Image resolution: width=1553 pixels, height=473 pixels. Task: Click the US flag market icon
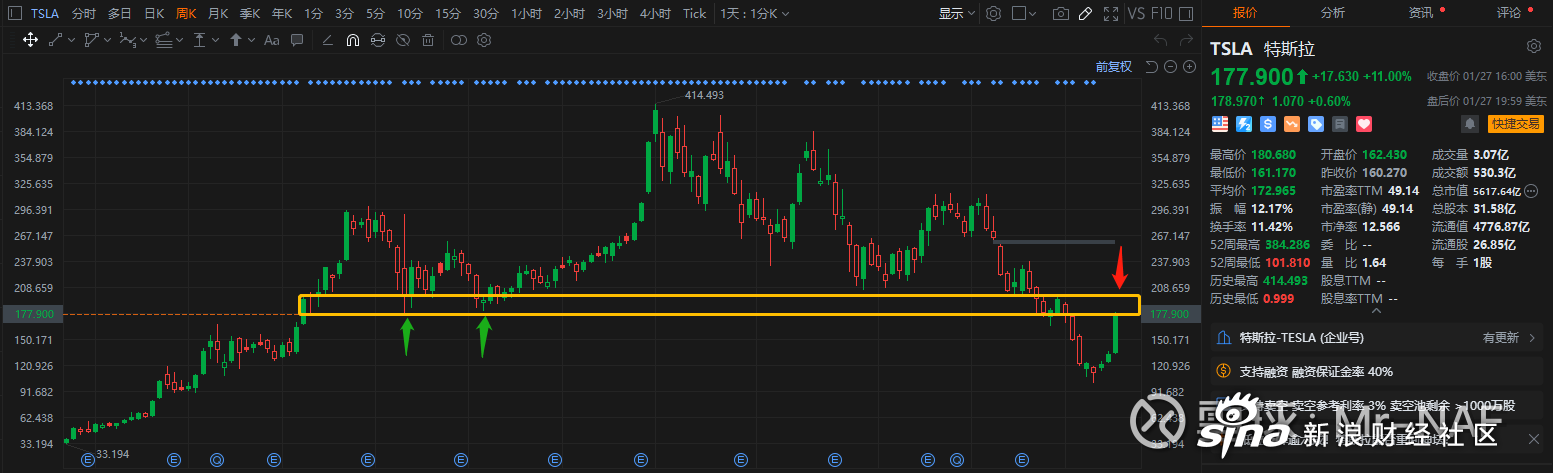pyautogui.click(x=1220, y=124)
